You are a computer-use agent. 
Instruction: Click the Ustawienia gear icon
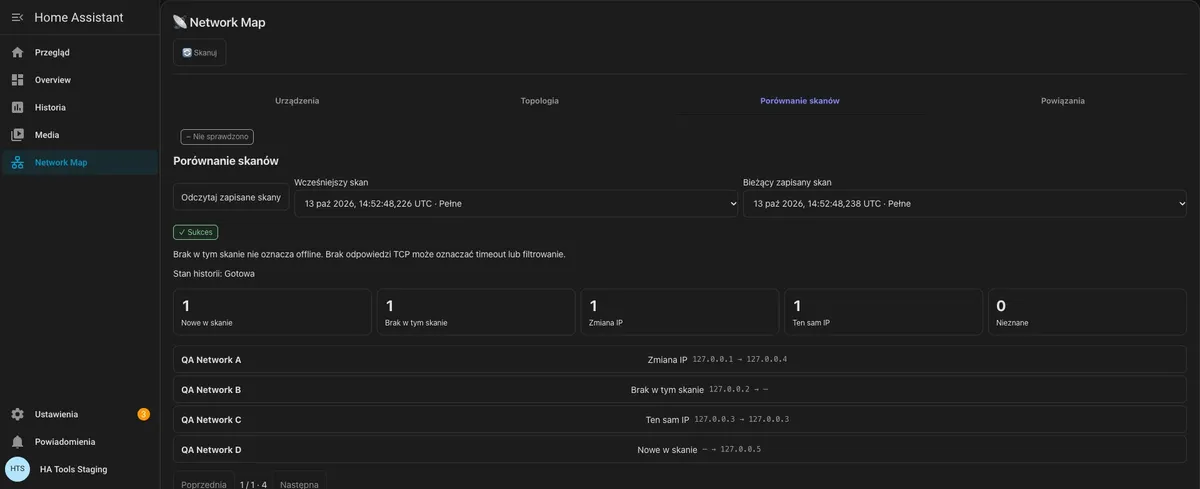[17, 414]
